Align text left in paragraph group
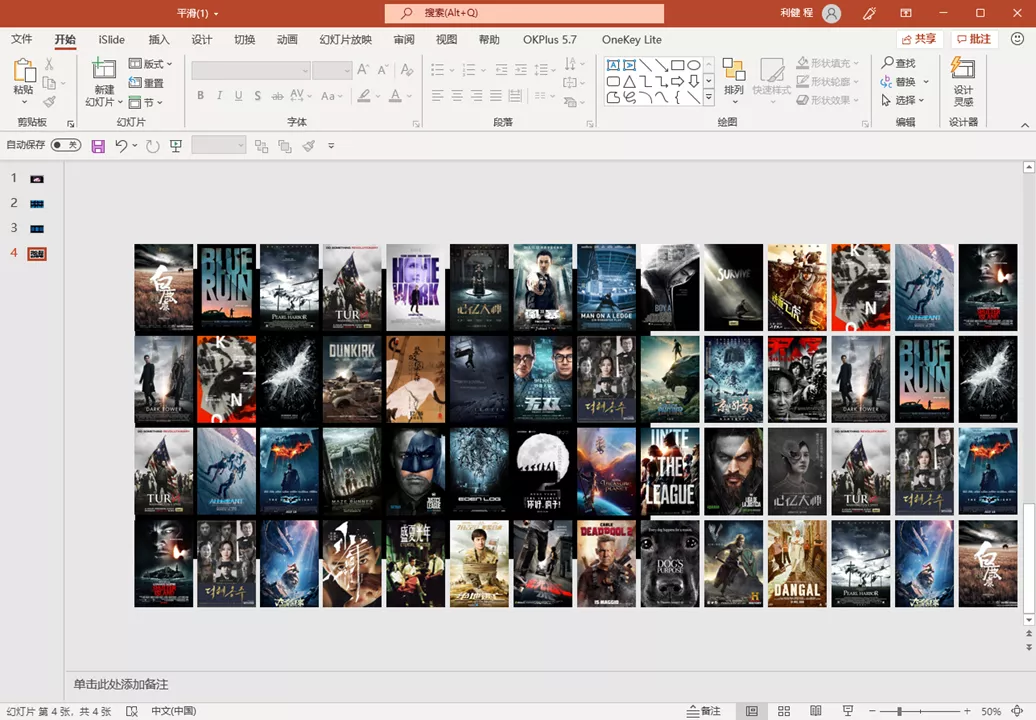This screenshot has height=720, width=1036. coord(437,96)
